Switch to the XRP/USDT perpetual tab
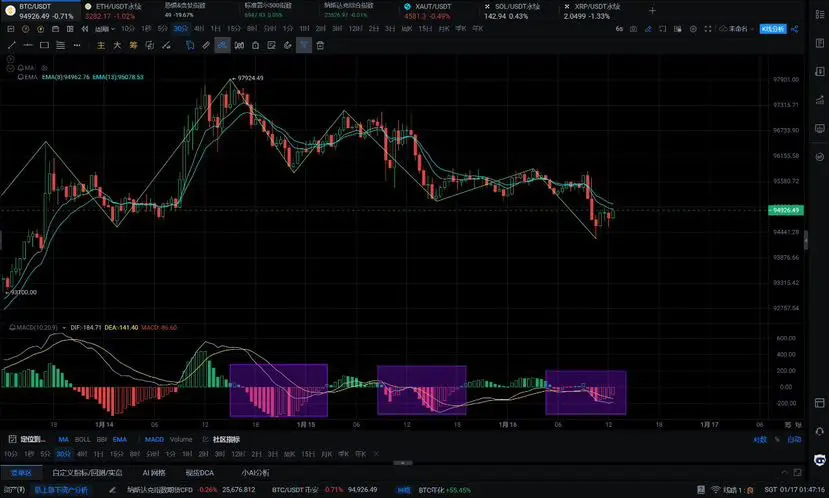This screenshot has height=498, width=829. [x=593, y=11]
